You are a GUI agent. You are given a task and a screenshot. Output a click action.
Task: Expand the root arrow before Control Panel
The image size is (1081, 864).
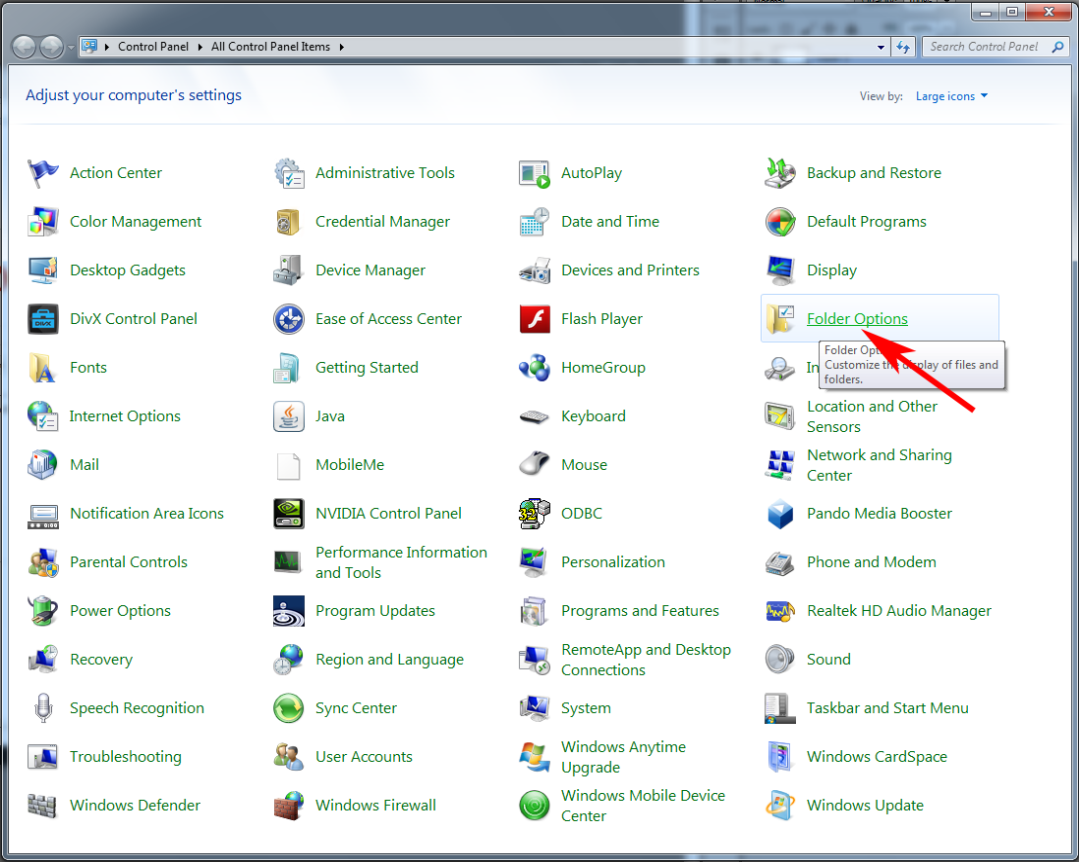(107, 47)
